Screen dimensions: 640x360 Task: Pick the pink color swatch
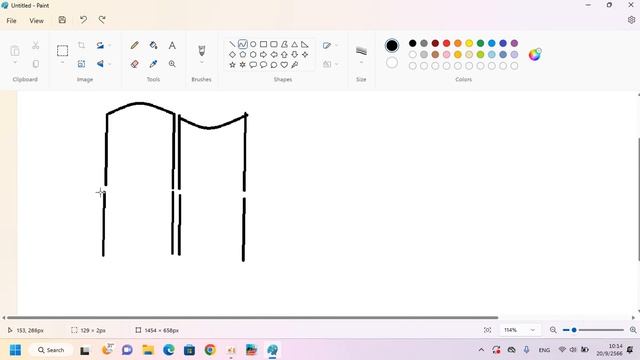coord(447,54)
